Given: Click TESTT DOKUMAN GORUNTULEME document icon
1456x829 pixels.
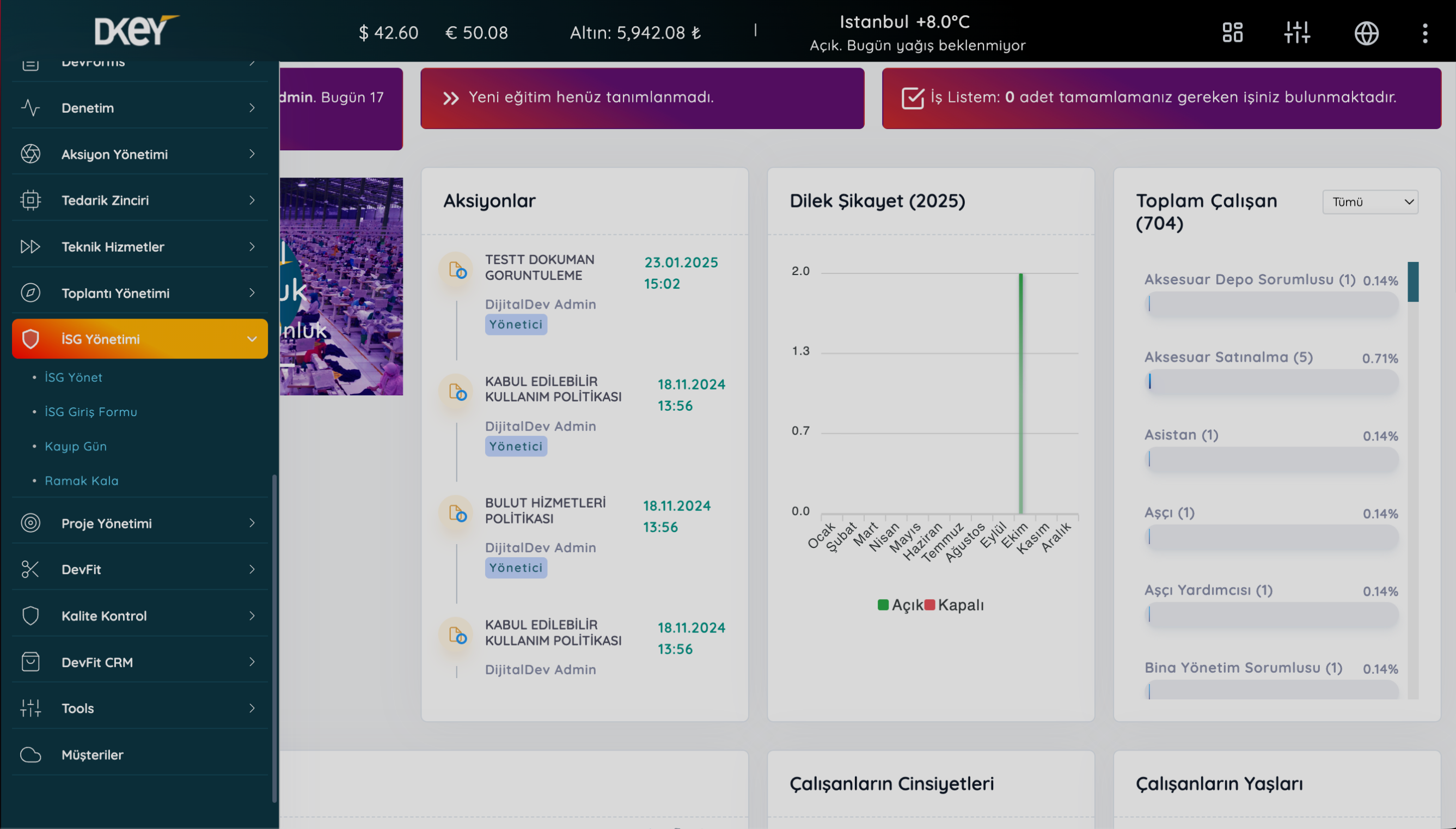Looking at the screenshot, I should (457, 270).
